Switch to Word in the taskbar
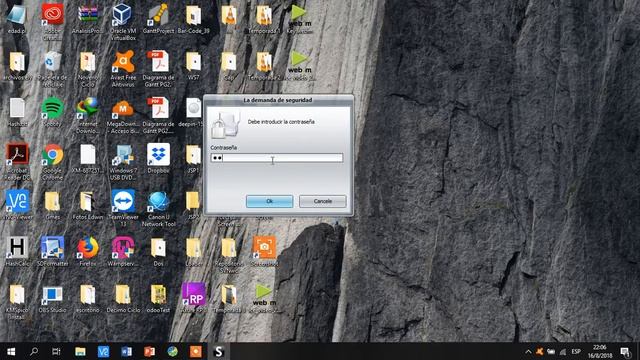The image size is (640, 360). click(126, 351)
